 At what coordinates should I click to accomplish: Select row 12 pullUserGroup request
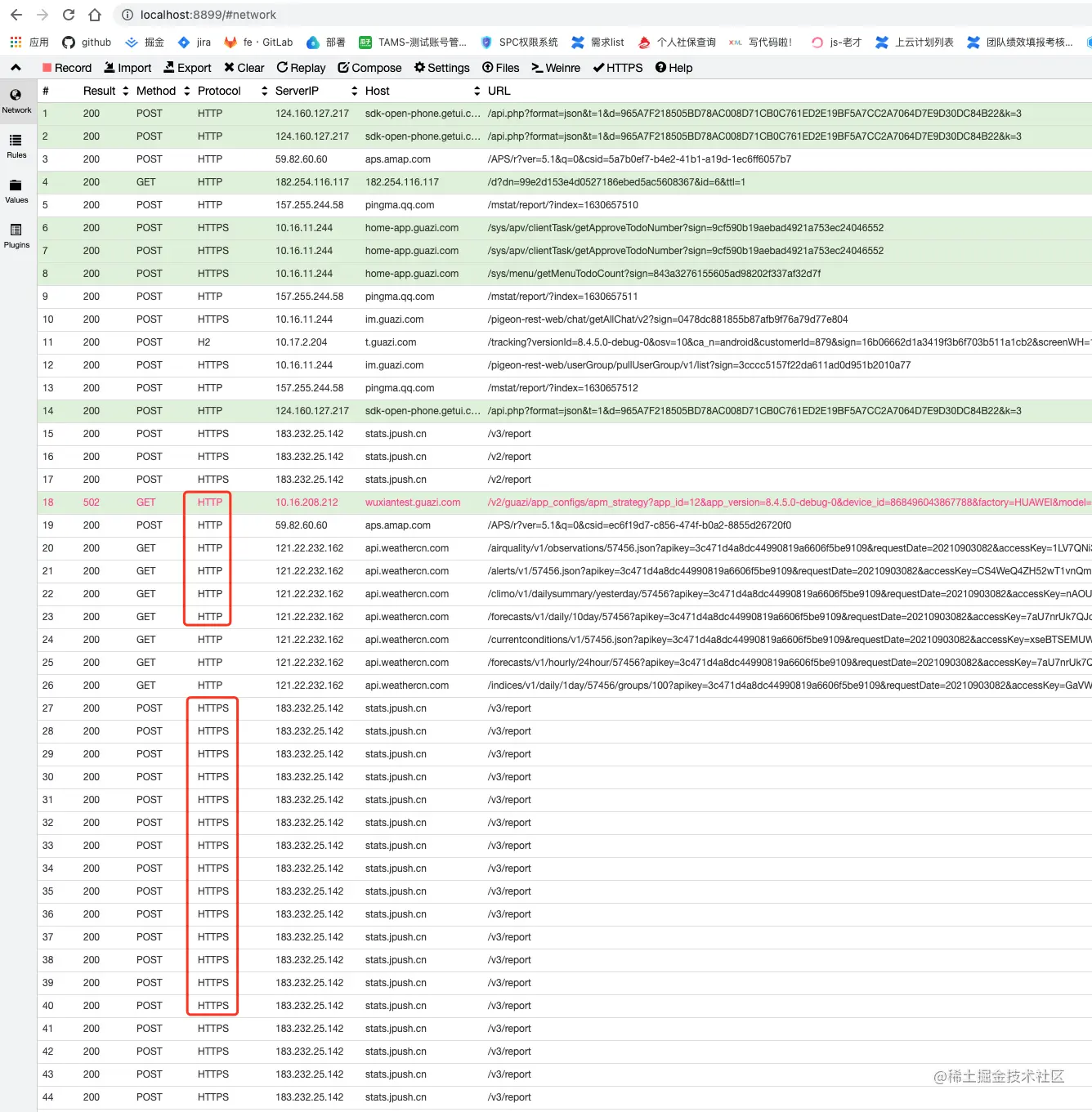(564, 365)
